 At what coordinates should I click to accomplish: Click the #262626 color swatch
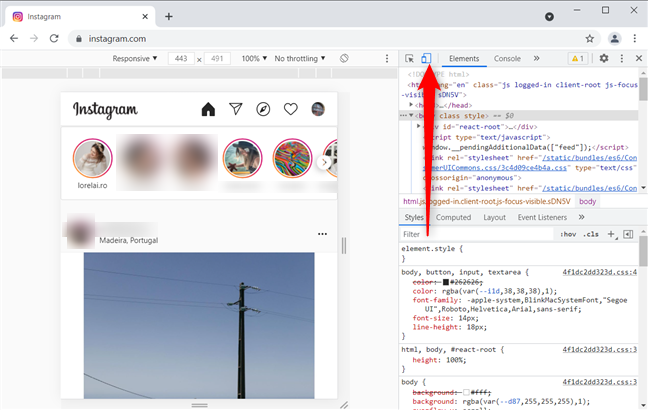pyautogui.click(x=445, y=283)
